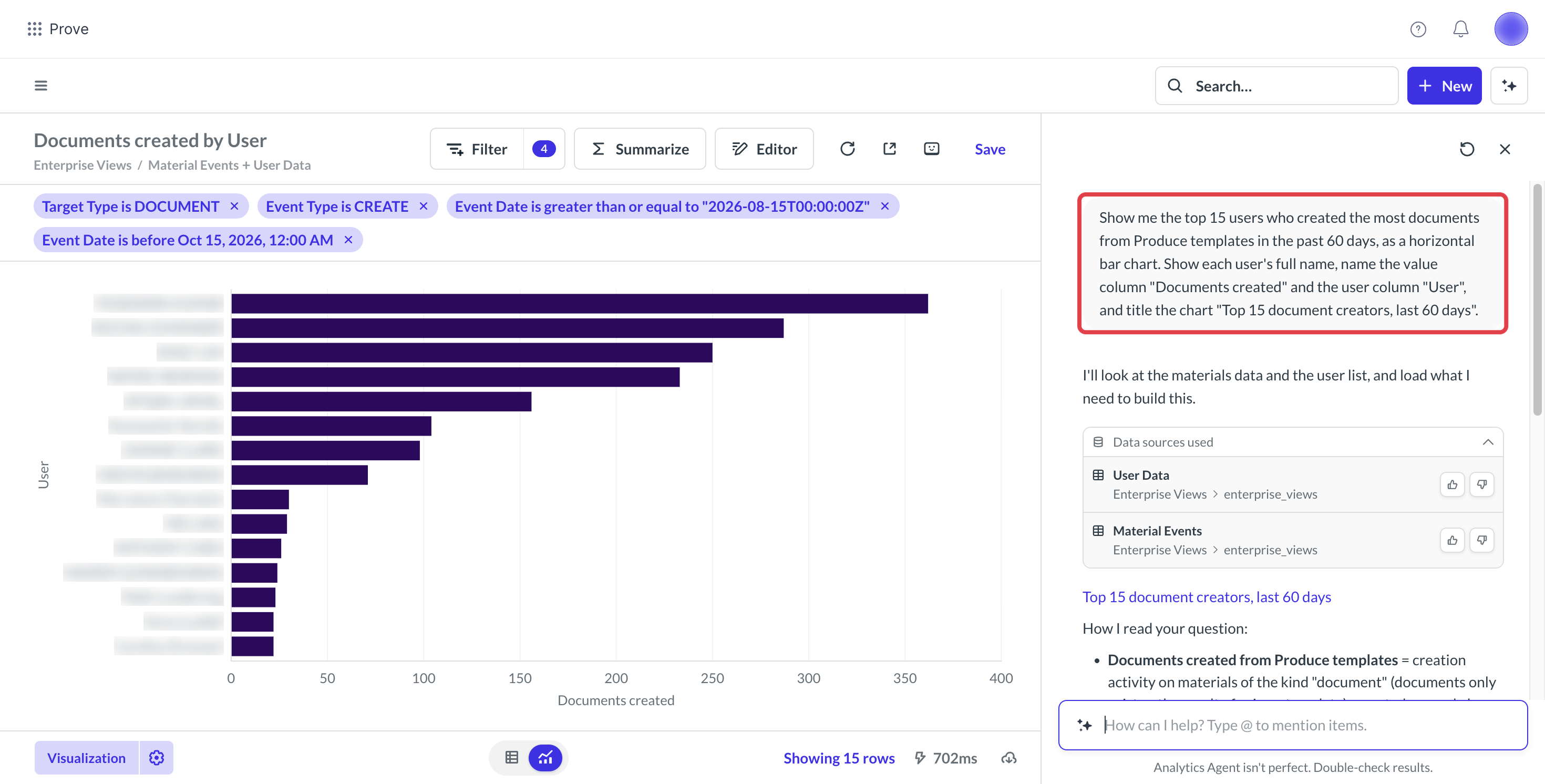Viewport: 1545px width, 784px height.
Task: Click the agent panel scrollbar
Action: (1537, 300)
